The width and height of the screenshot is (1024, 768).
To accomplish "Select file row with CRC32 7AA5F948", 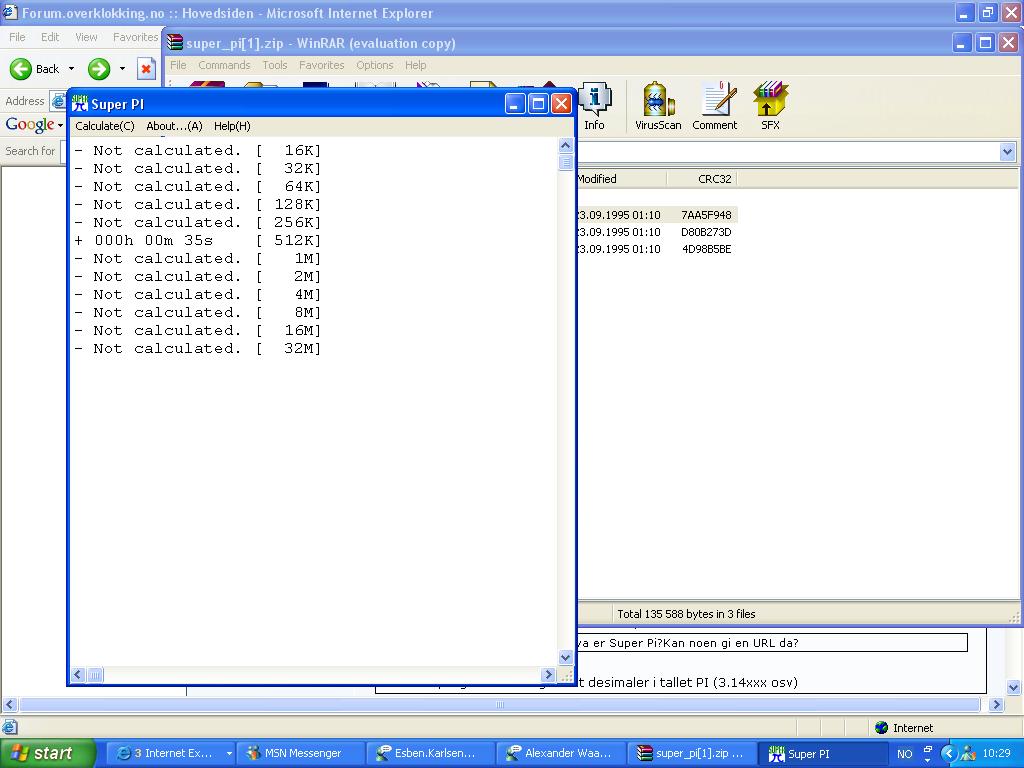I will click(656, 215).
